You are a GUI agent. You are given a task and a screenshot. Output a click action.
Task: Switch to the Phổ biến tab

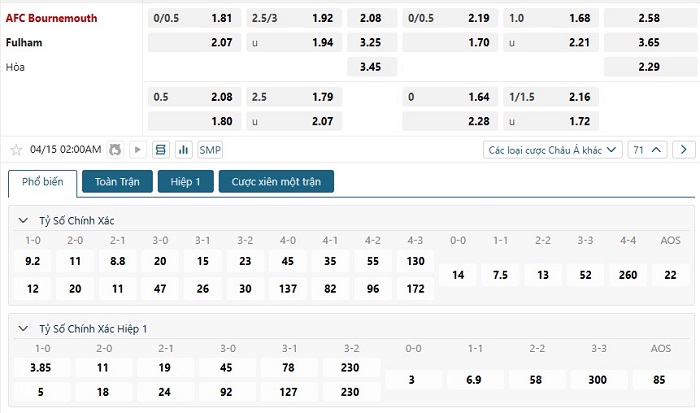[x=42, y=182]
